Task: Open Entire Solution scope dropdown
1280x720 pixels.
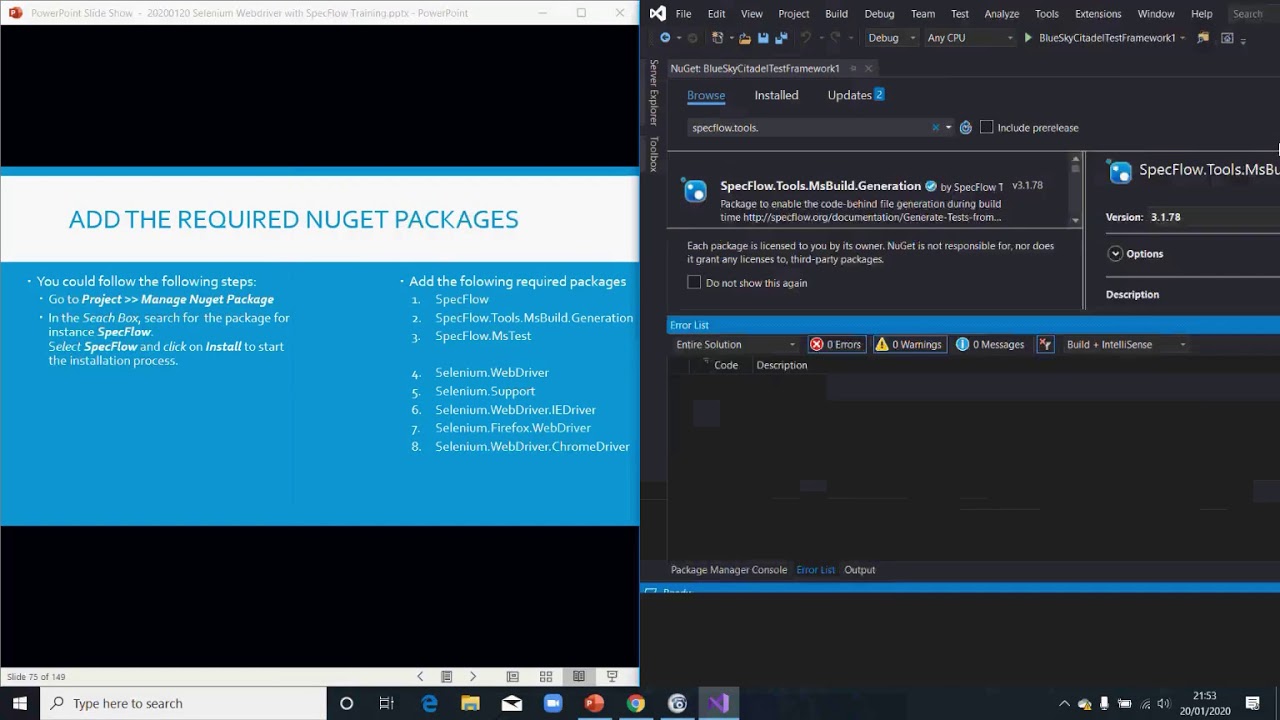Action: (x=736, y=344)
